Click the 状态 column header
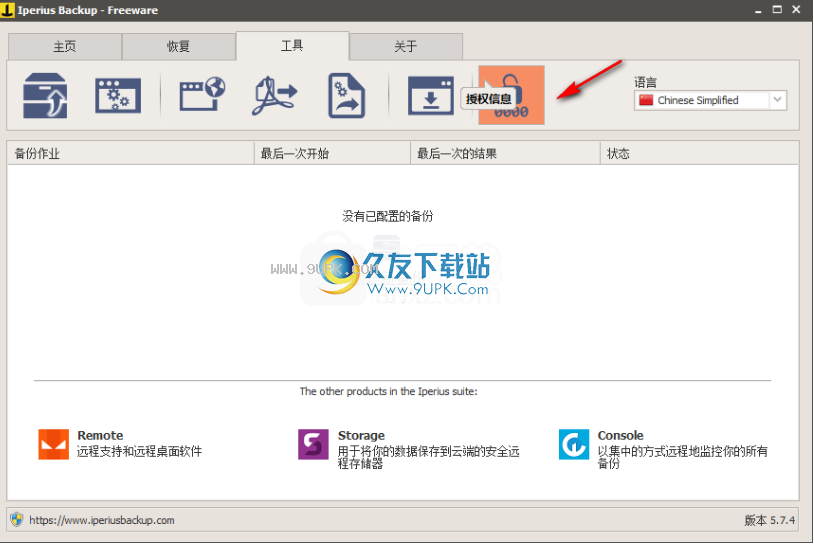The height and width of the screenshot is (544, 814). 699,153
